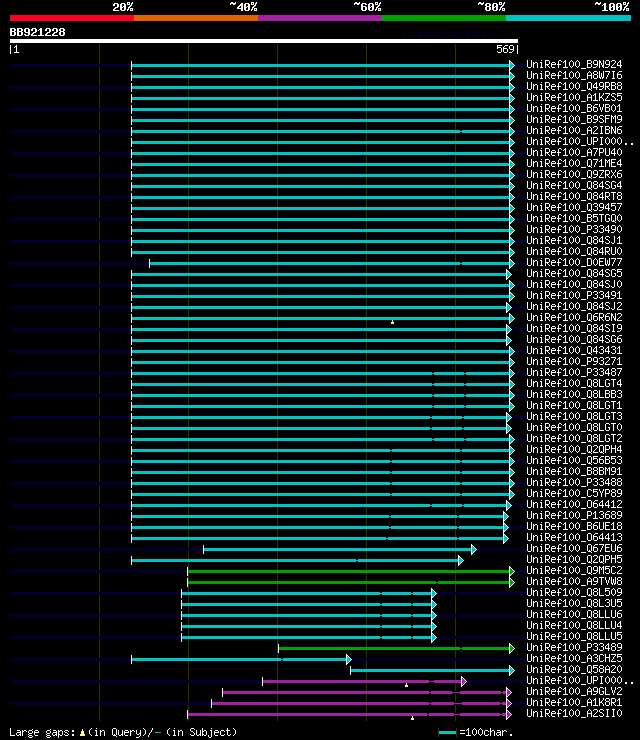Select the UniRef100_P13689 label

[574, 515]
